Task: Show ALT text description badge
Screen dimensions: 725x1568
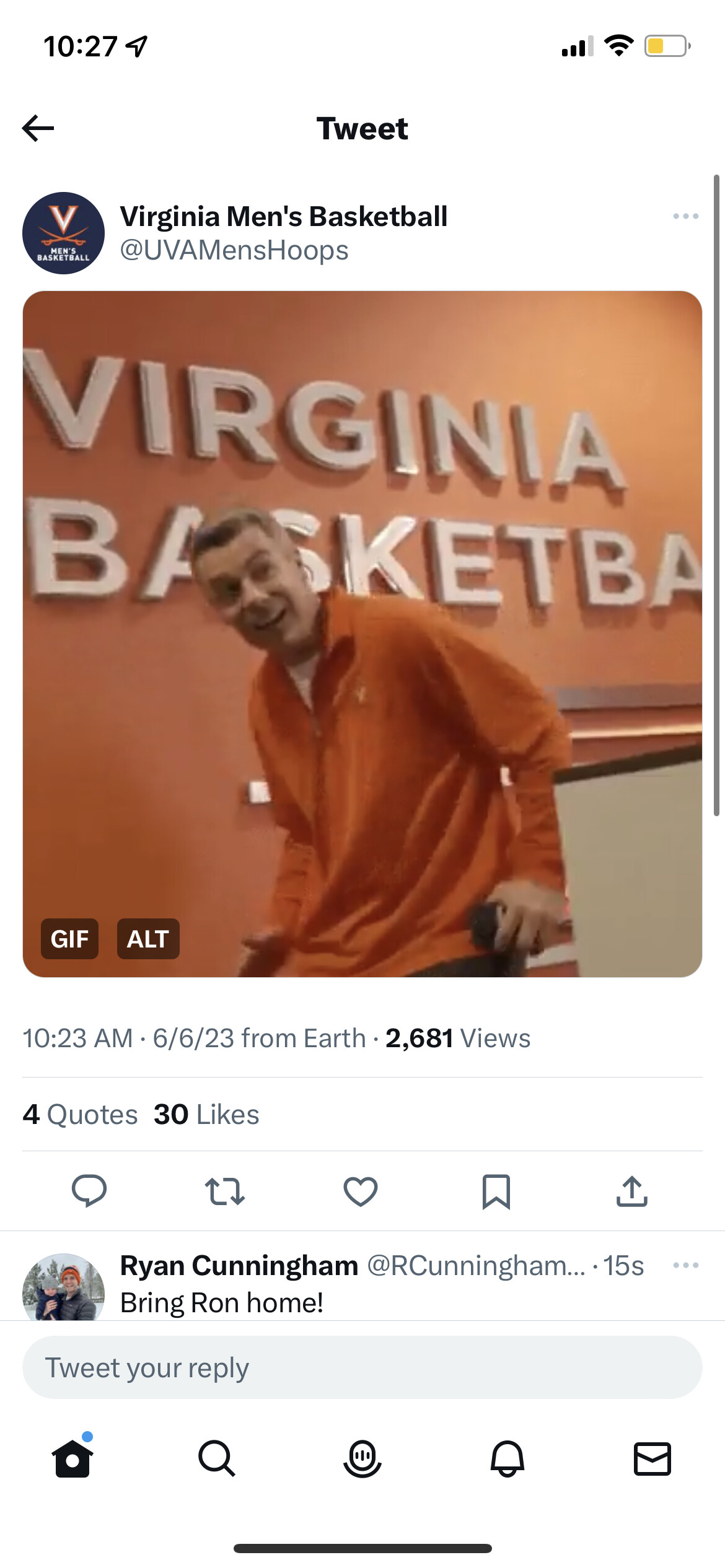Action: [148, 939]
